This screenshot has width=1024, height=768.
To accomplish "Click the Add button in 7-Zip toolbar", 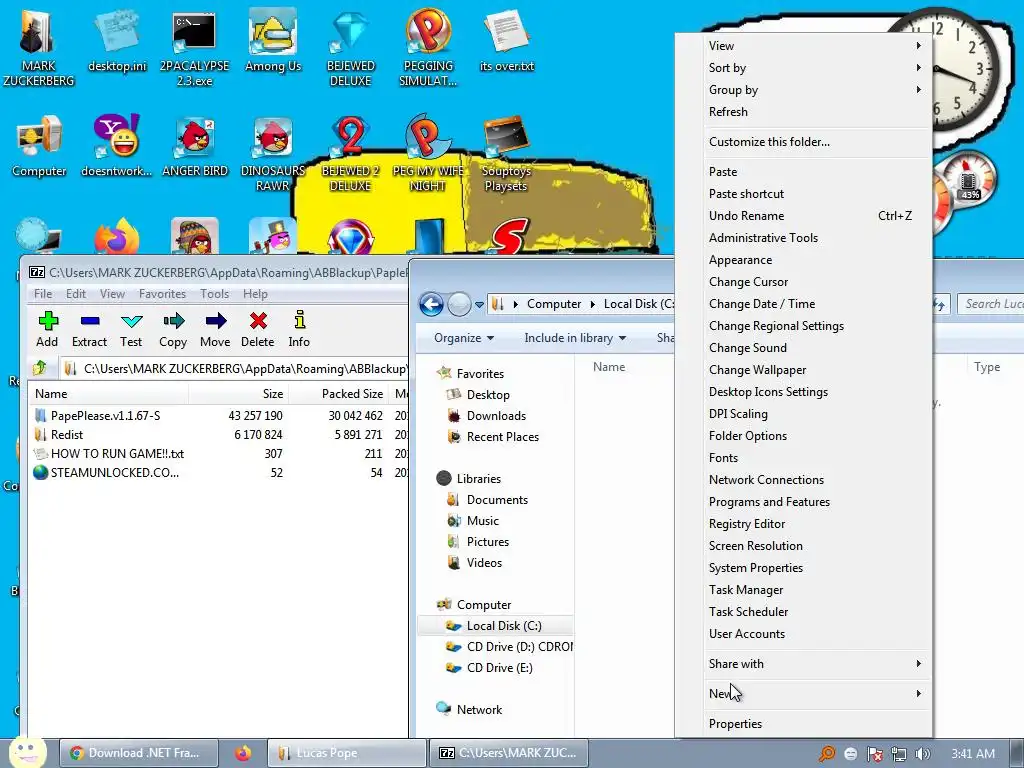I will coord(47,329).
